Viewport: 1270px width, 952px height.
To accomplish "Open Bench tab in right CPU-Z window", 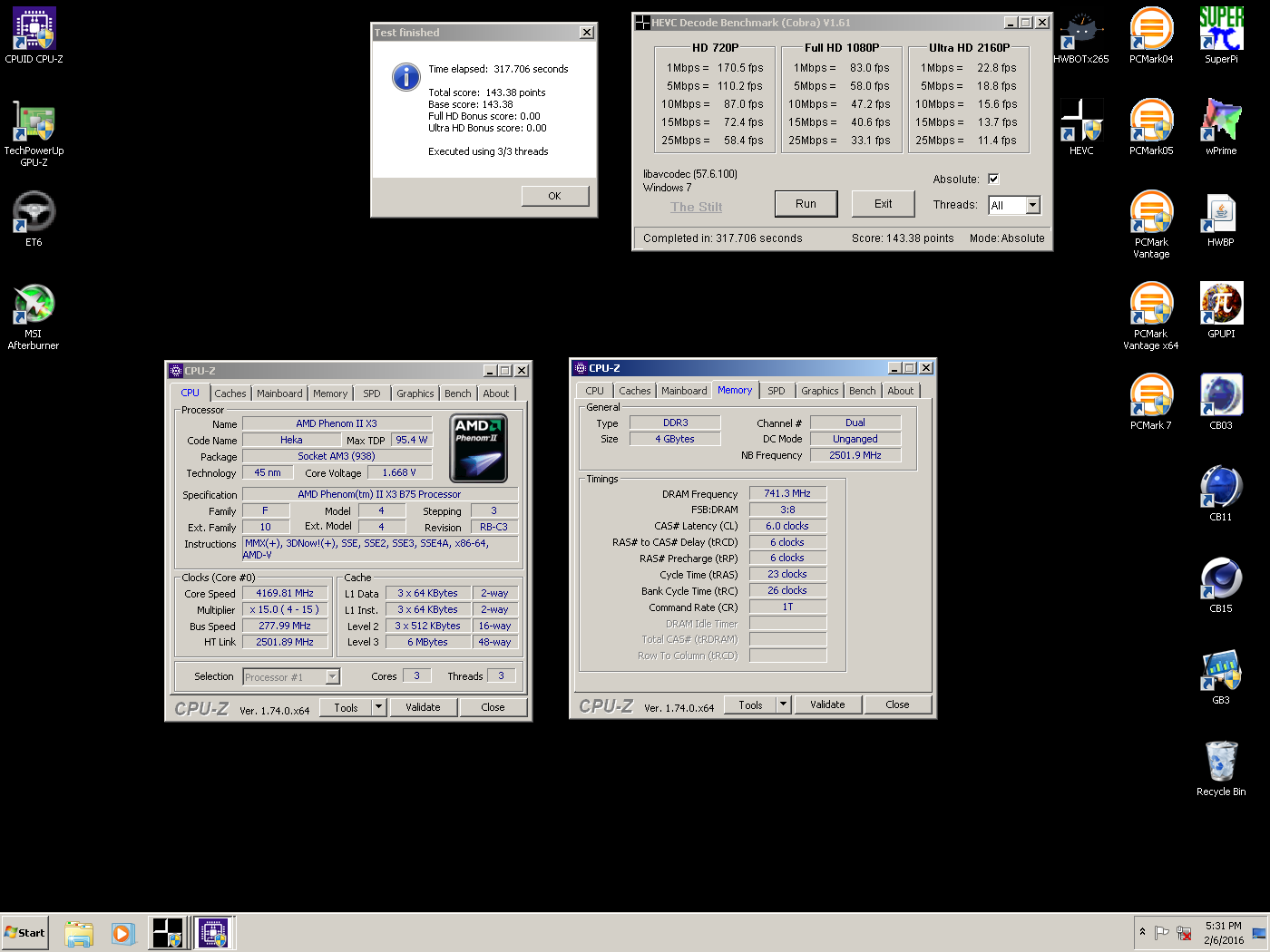I will tap(863, 391).
